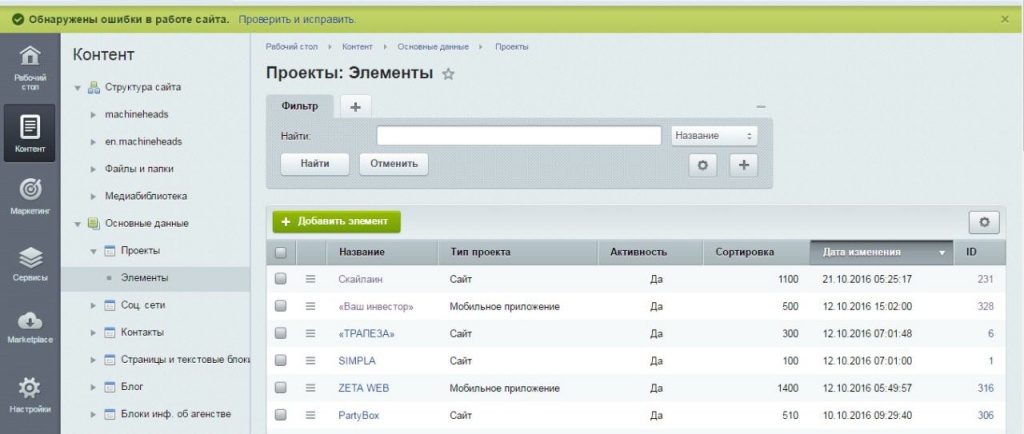
Task: Click the Добавить элемент button
Action: [x=336, y=221]
